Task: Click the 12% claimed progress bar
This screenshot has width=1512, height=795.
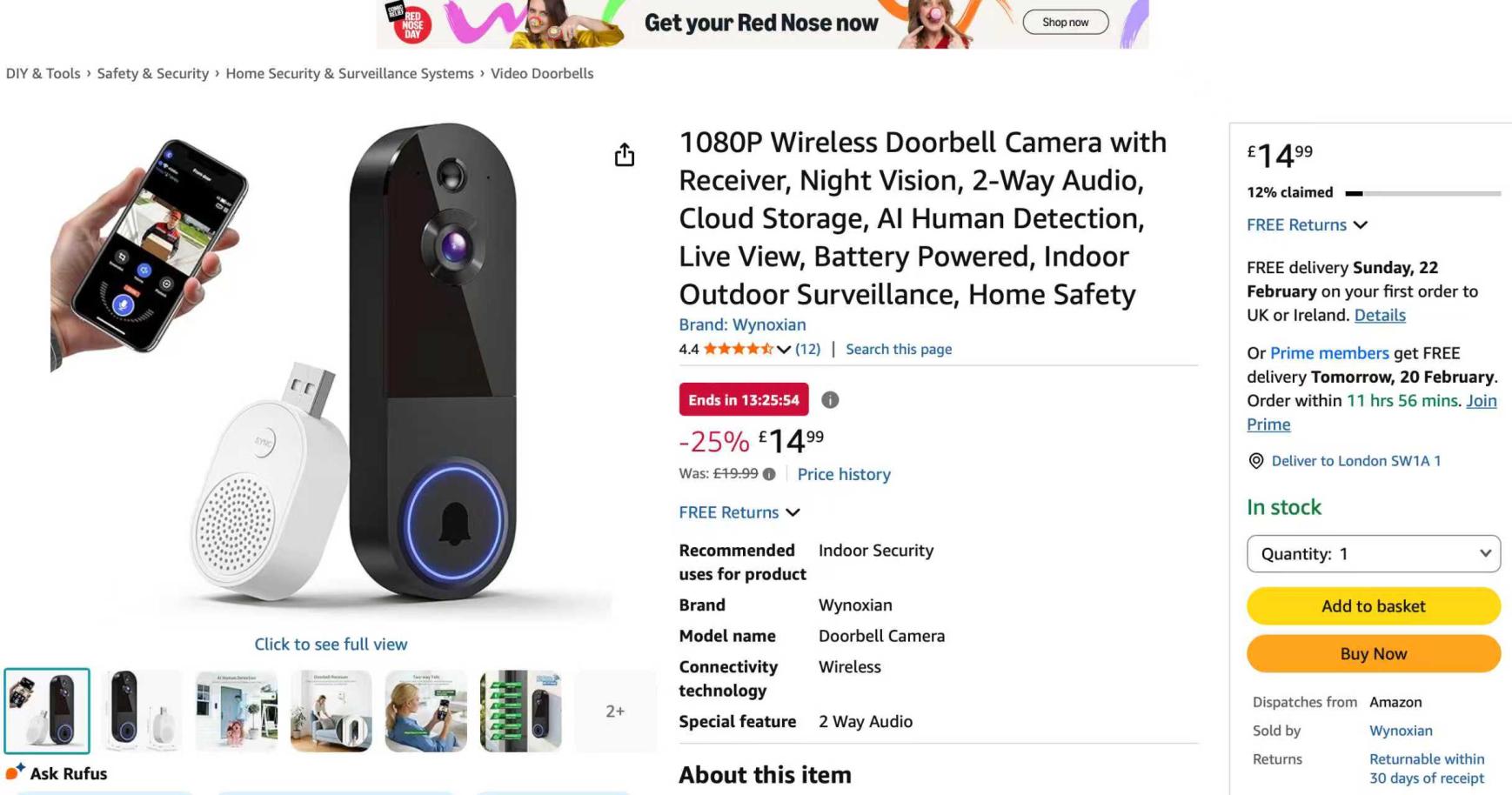Action: pyautogui.click(x=1422, y=193)
